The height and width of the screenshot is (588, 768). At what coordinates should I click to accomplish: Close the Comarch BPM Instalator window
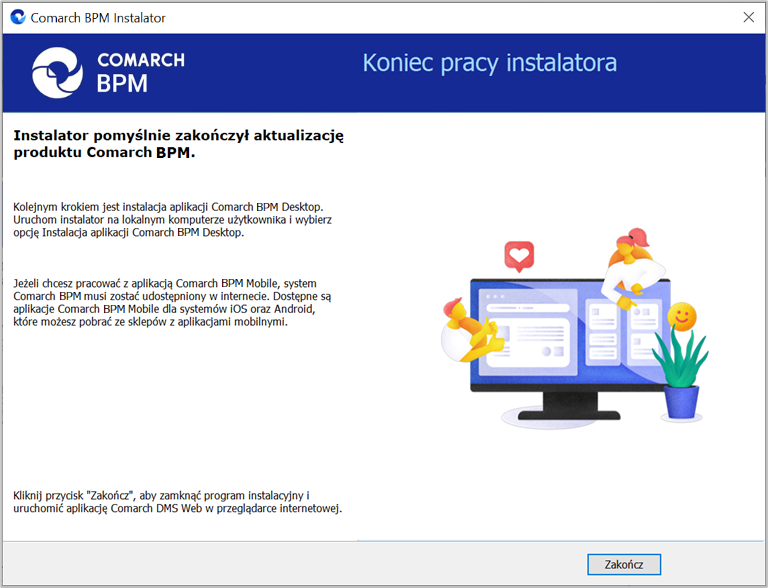coord(748,18)
